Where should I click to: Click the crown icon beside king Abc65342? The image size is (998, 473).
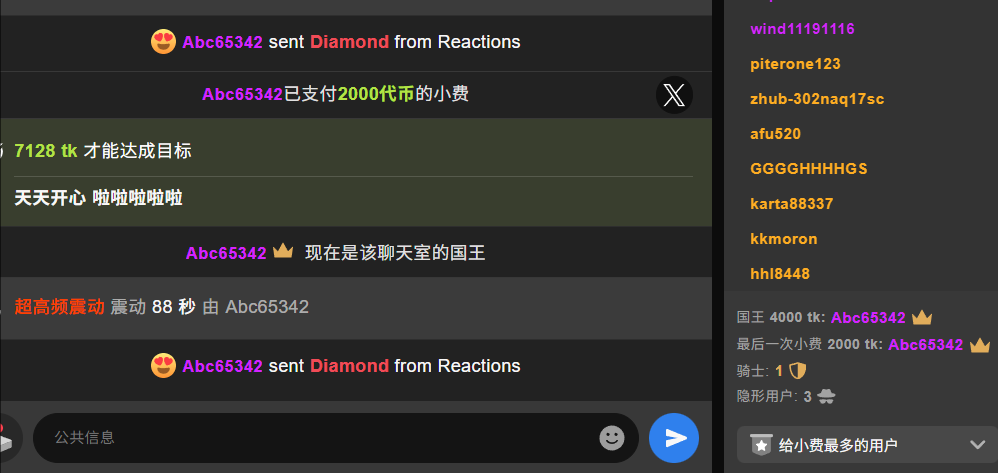(x=922, y=317)
